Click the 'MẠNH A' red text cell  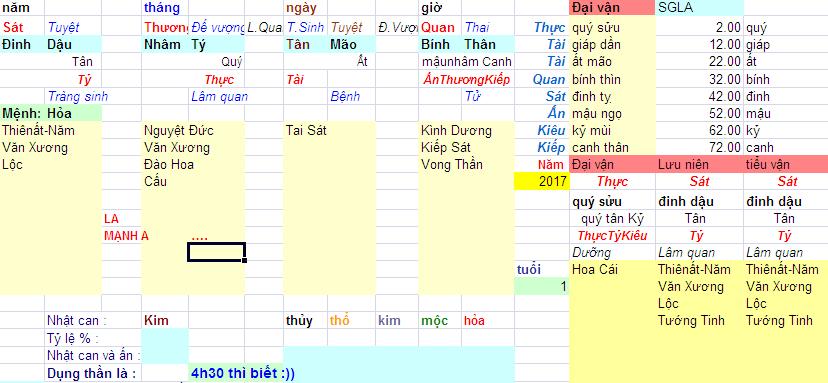click(126, 236)
